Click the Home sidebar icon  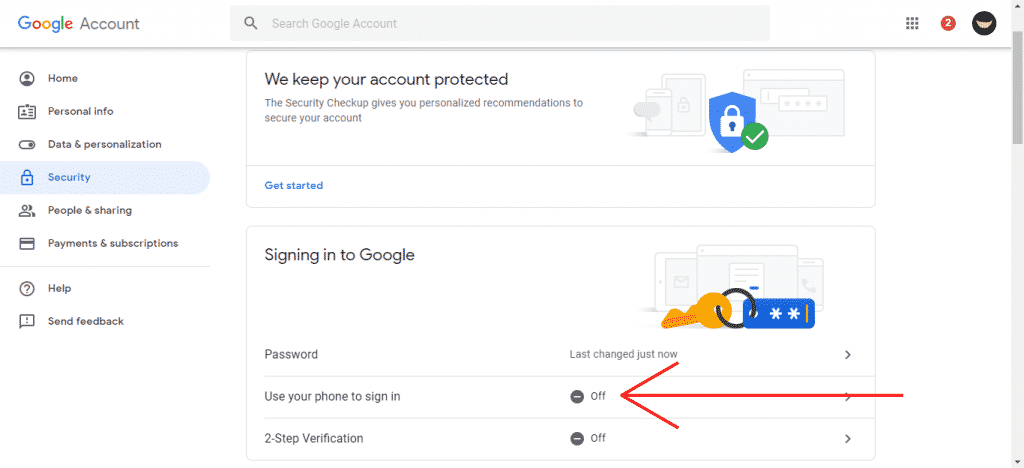click(x=27, y=78)
